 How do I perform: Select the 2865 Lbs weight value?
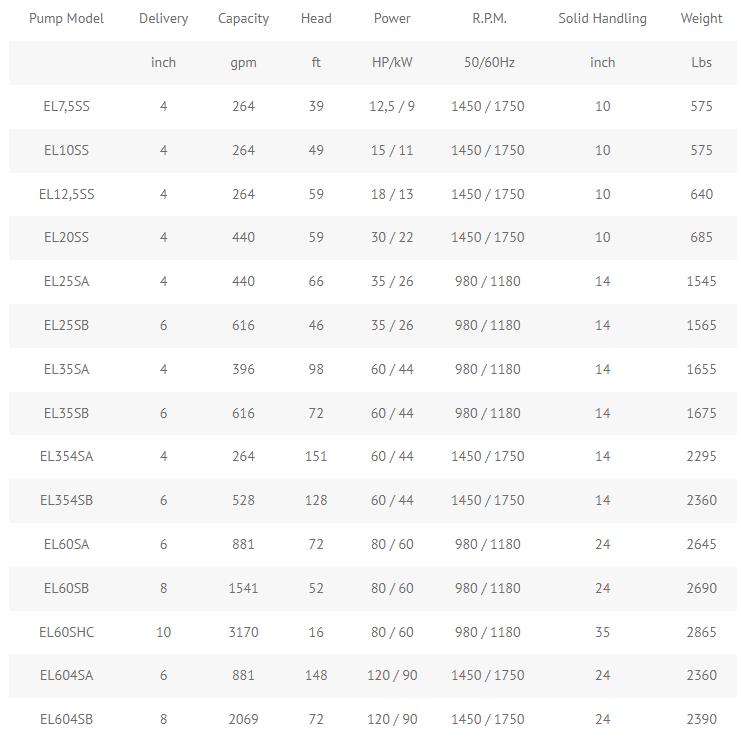pyautogui.click(x=701, y=632)
